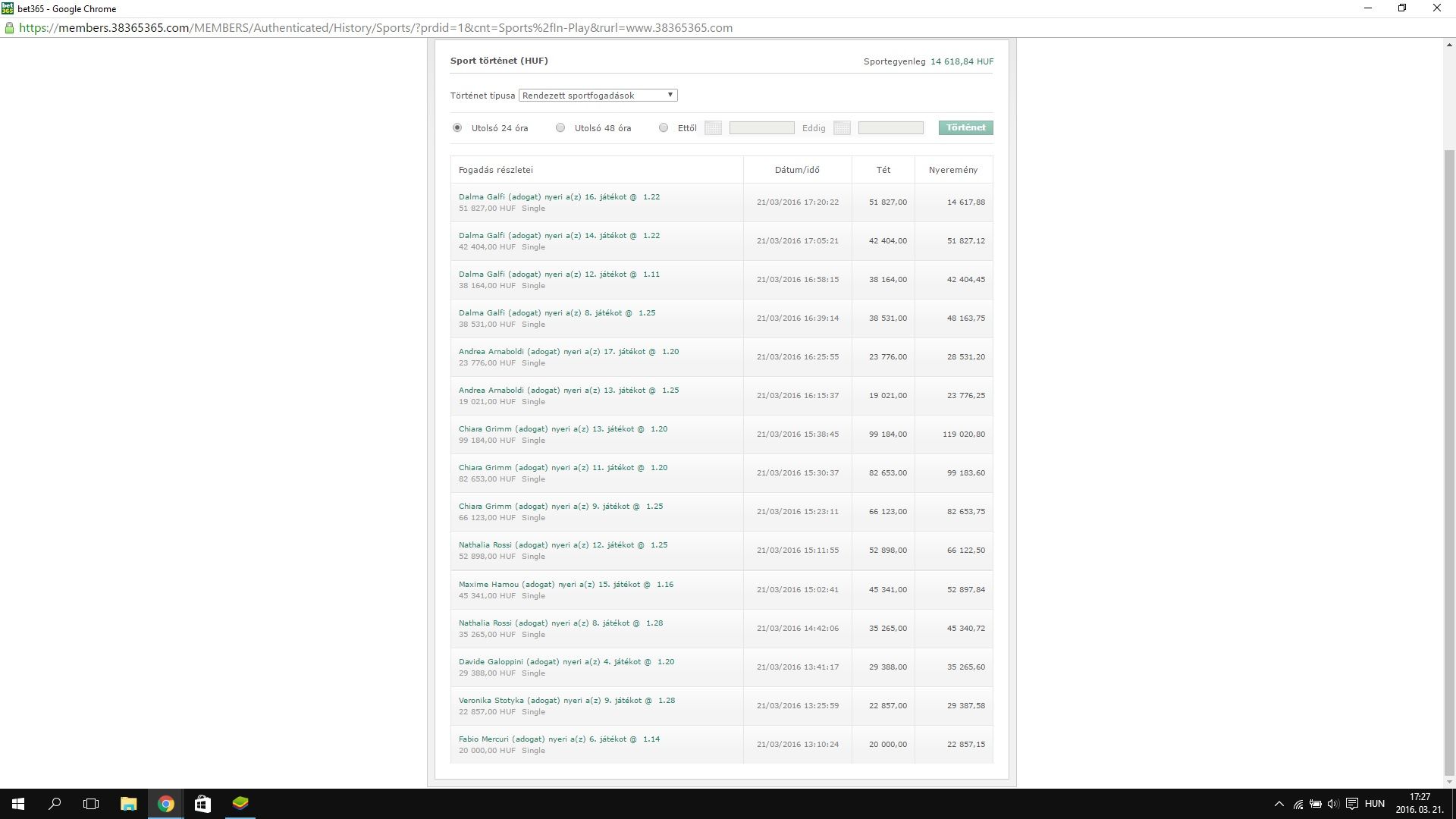Open the Dalma Galfi 16. játékot bet link

point(559,197)
